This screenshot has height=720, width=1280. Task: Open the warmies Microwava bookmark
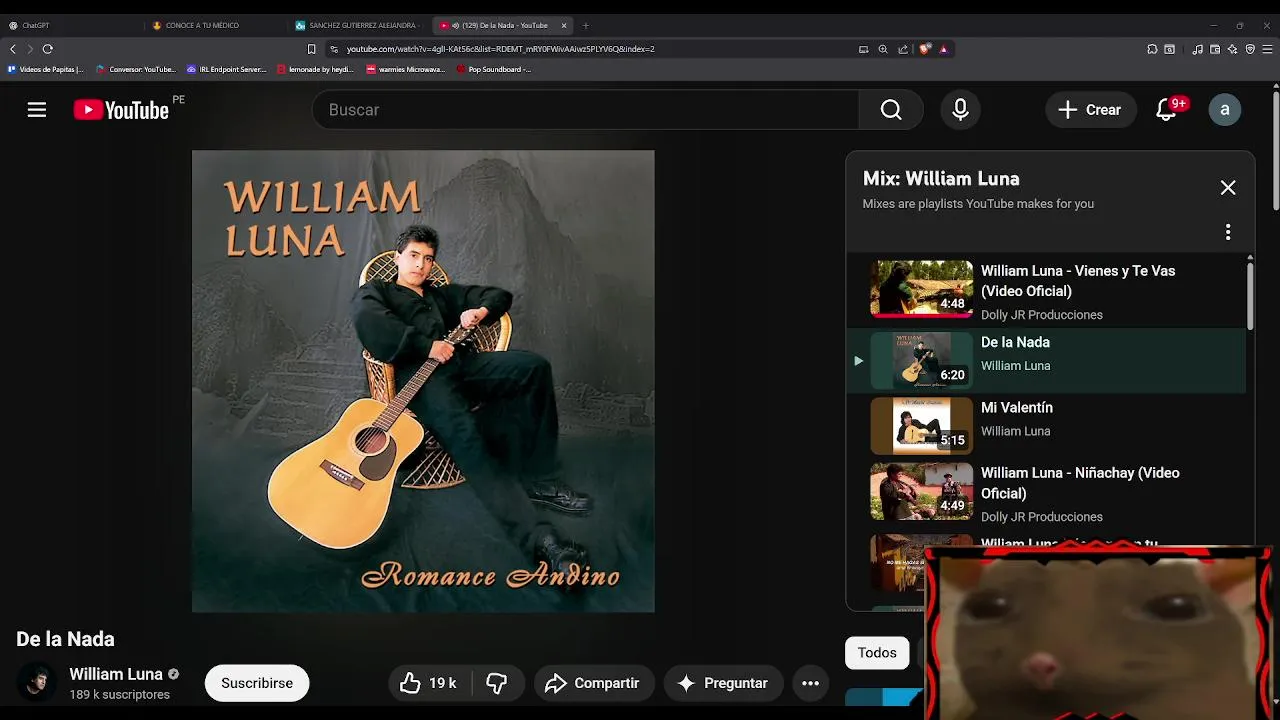coord(406,70)
